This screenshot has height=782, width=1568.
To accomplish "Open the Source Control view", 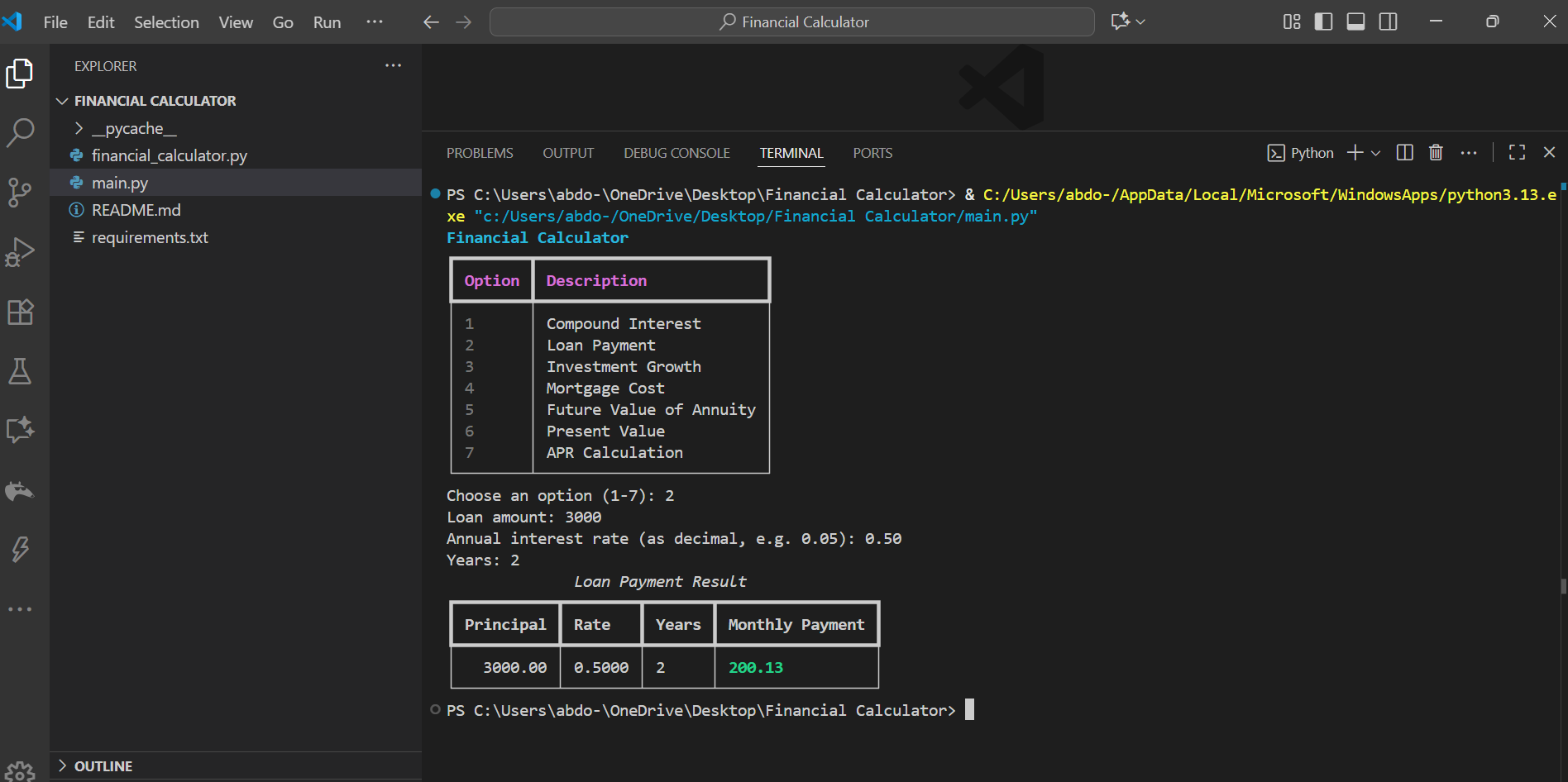I will pos(20,192).
